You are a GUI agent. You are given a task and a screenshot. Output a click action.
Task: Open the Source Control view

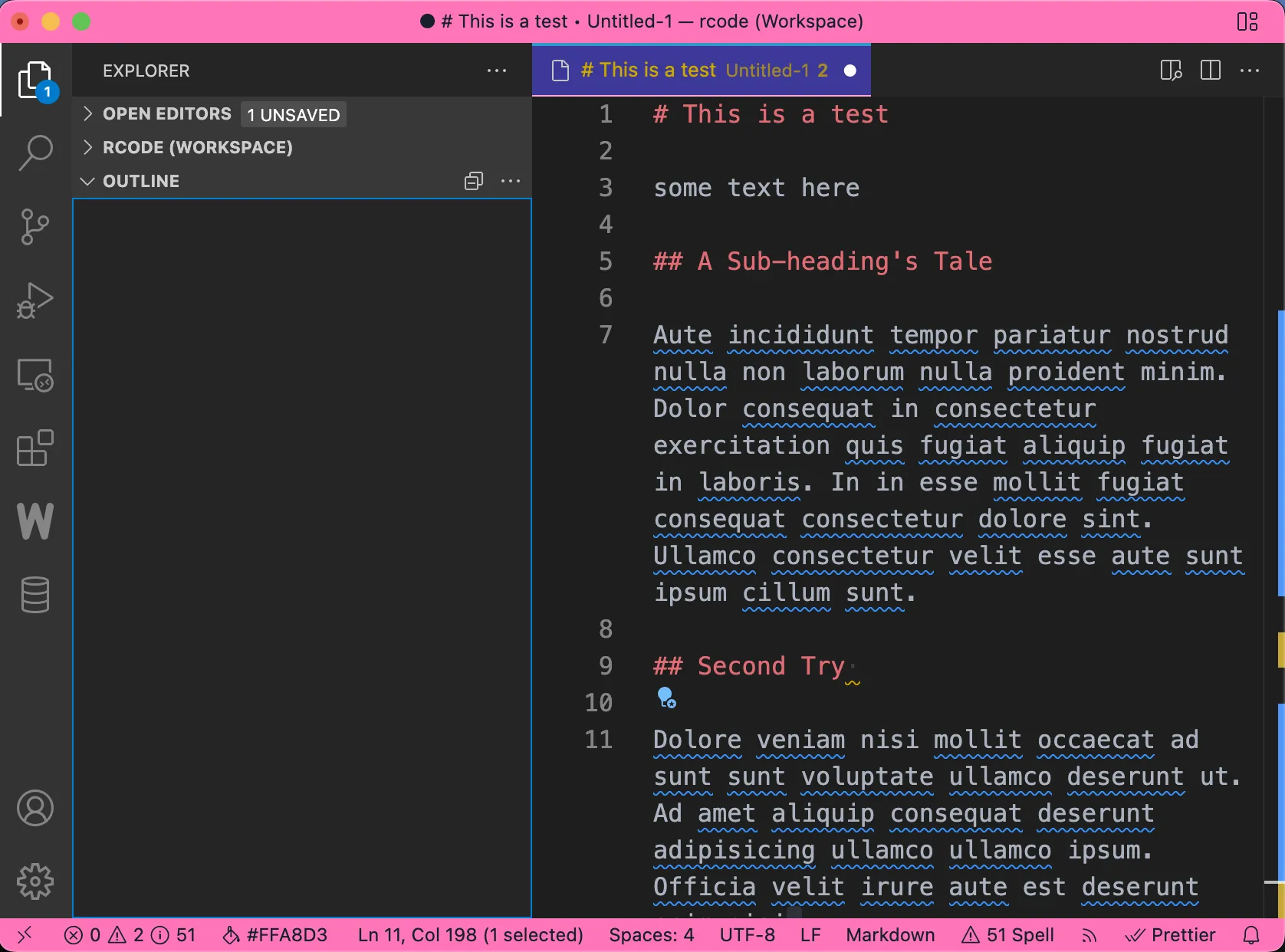click(x=35, y=227)
